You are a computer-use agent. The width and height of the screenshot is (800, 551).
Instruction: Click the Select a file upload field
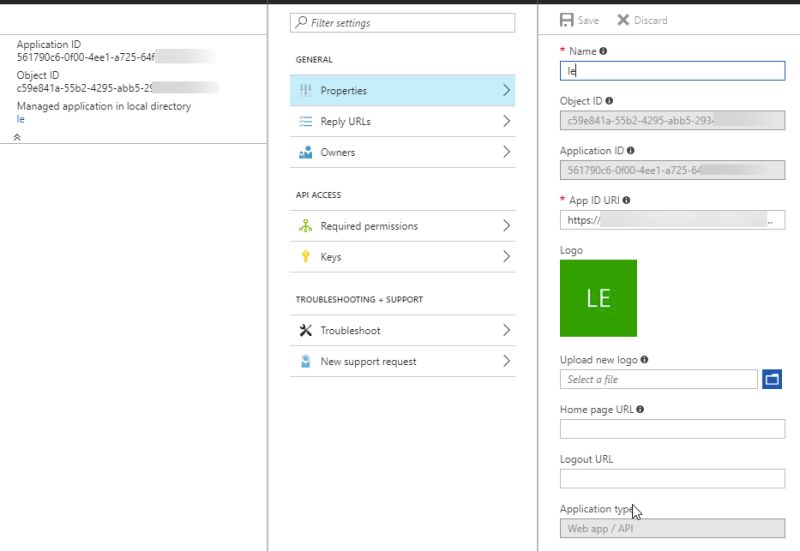659,379
